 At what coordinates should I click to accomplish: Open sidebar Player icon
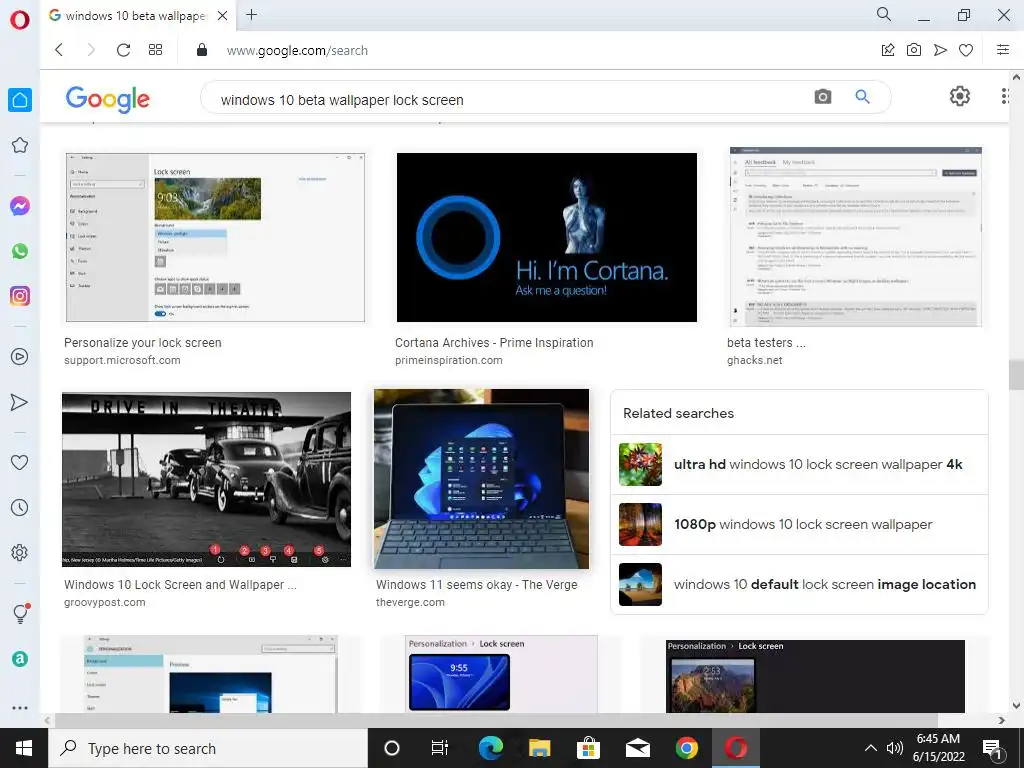coord(20,357)
